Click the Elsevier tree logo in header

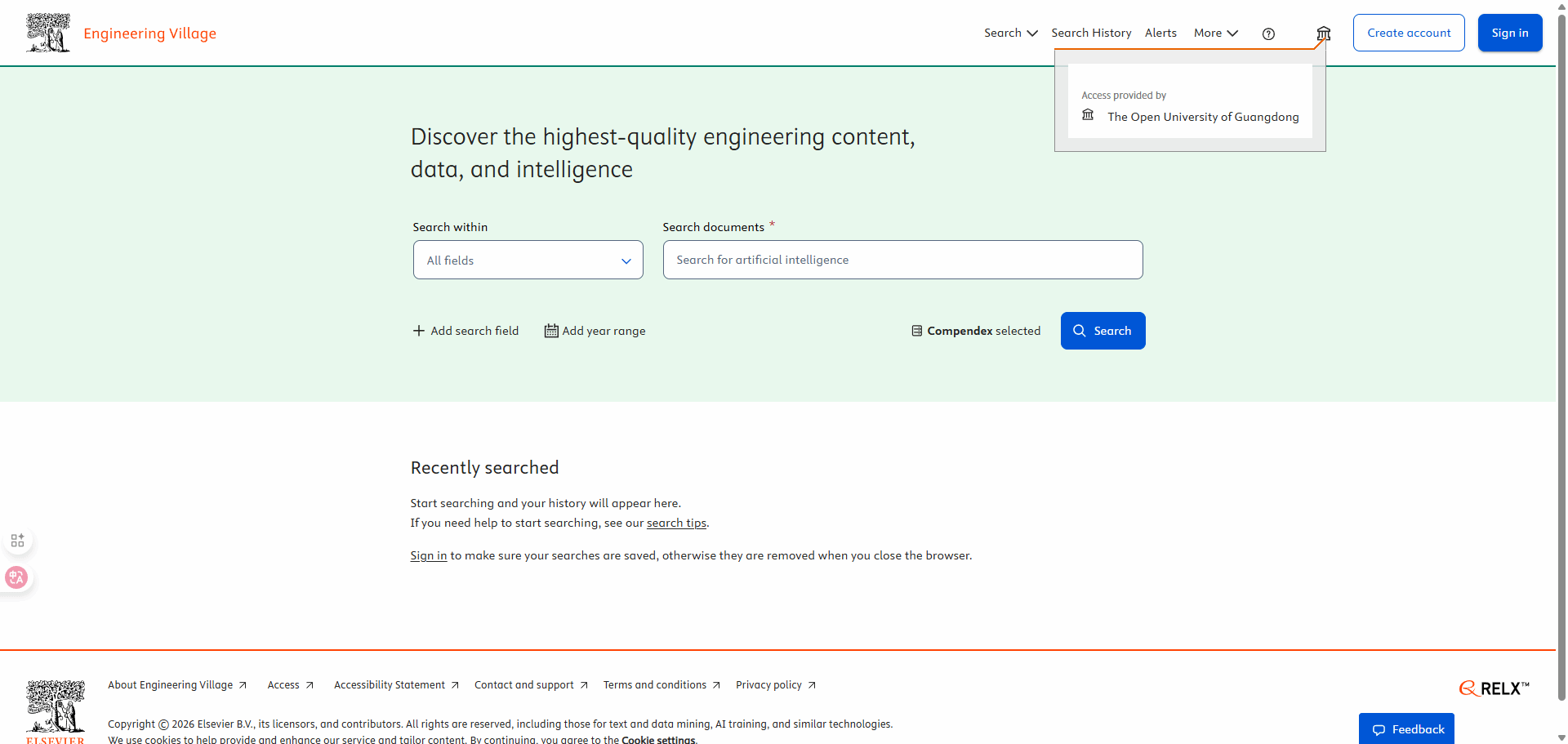48,33
